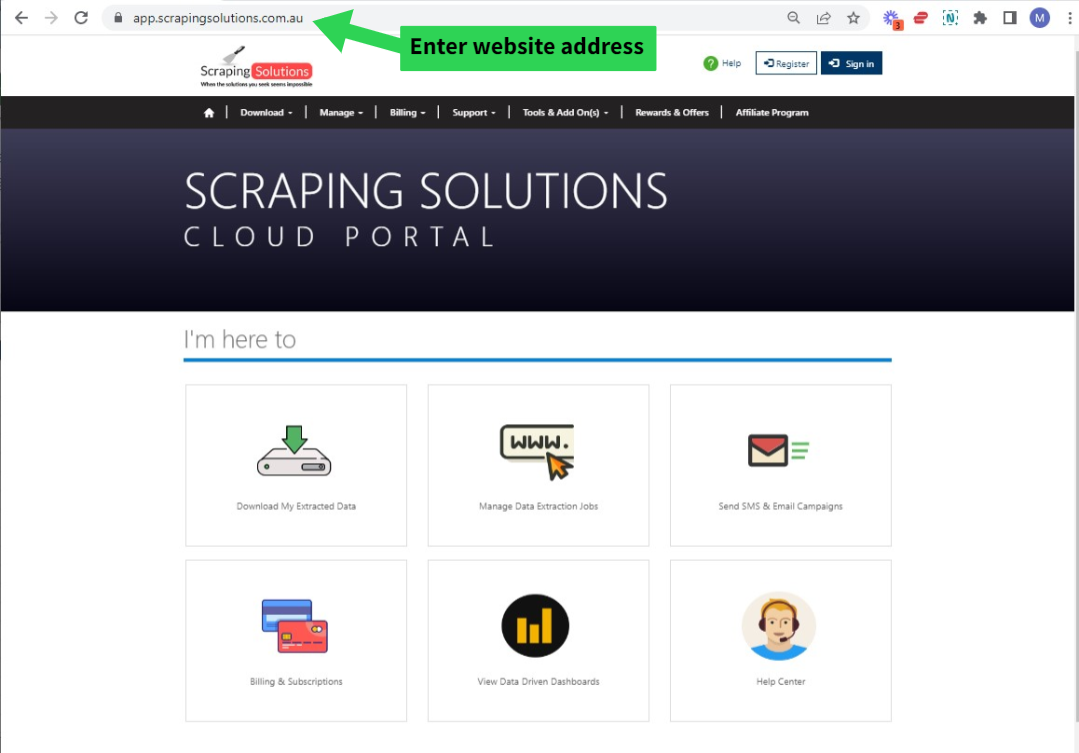The image size is (1079, 753).
Task: Open the Chrome three-dot menu
Action: click(x=1069, y=18)
